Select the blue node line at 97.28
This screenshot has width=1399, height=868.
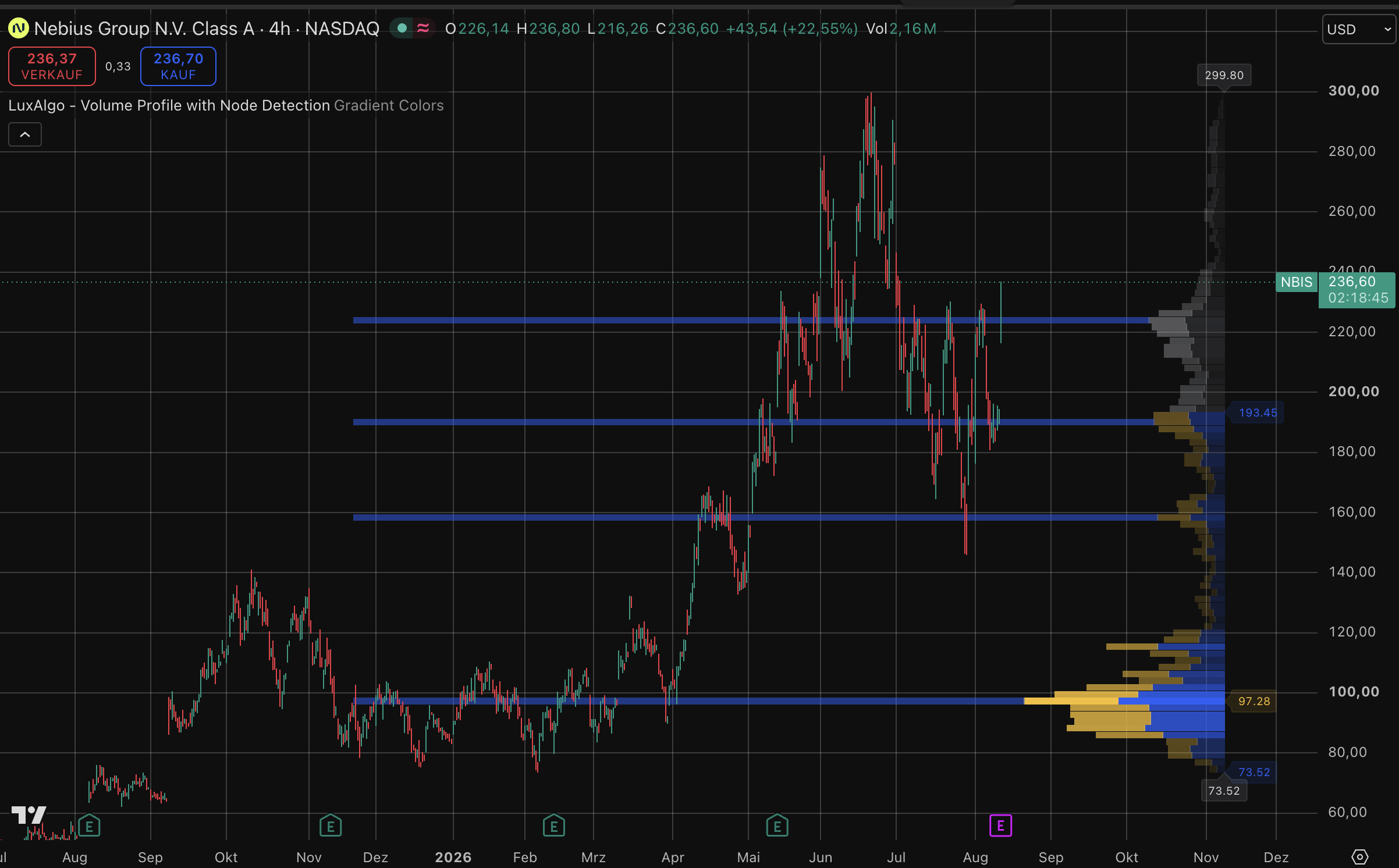[688, 701]
